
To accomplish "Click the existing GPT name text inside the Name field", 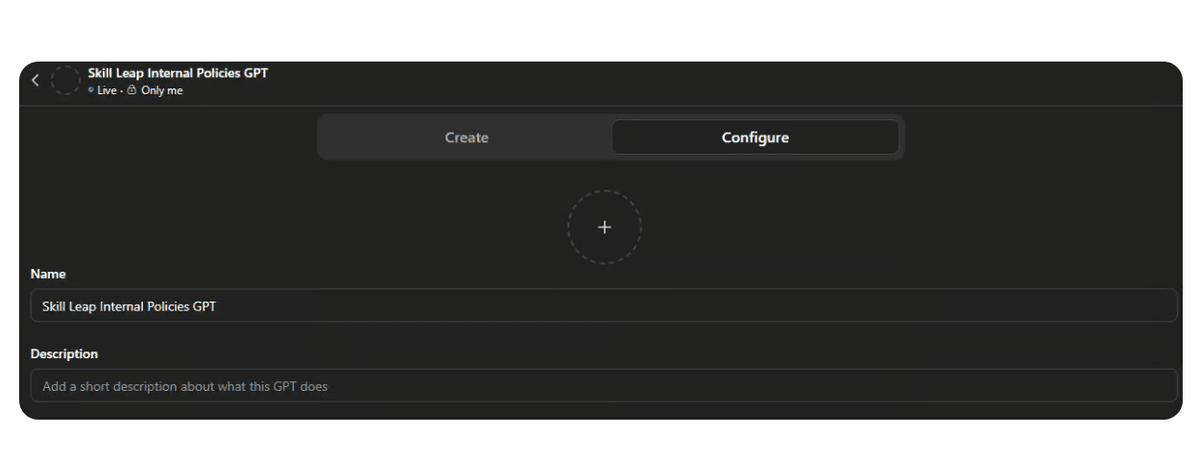I will click(x=129, y=306).
